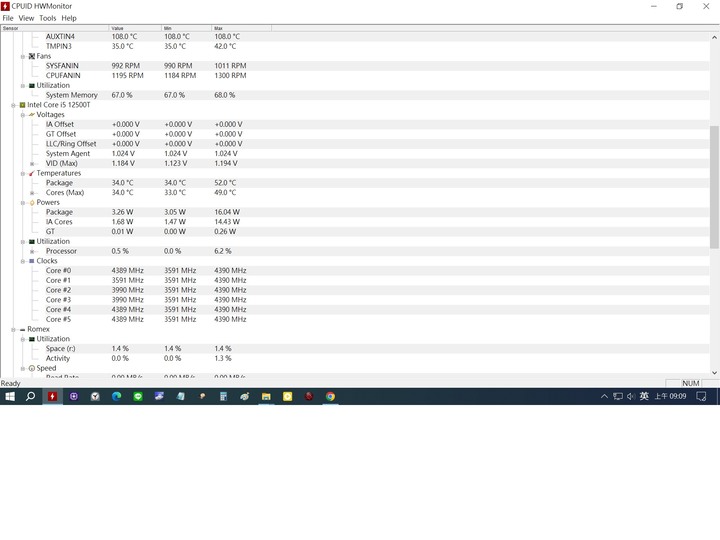
Task: Select the IA Cores power row
Action: 355,222
